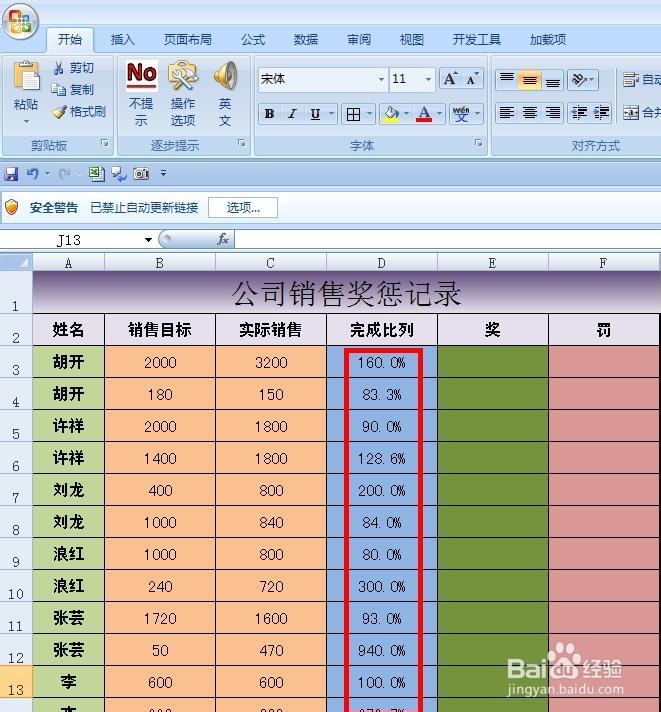Screen dimensions: 661x712
Task: Open fill color dropdown arrow
Action: tap(406, 114)
